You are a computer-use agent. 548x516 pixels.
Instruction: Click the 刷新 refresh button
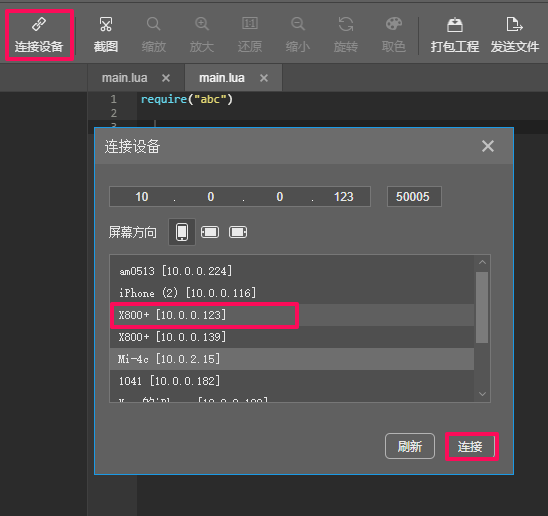[x=410, y=446]
